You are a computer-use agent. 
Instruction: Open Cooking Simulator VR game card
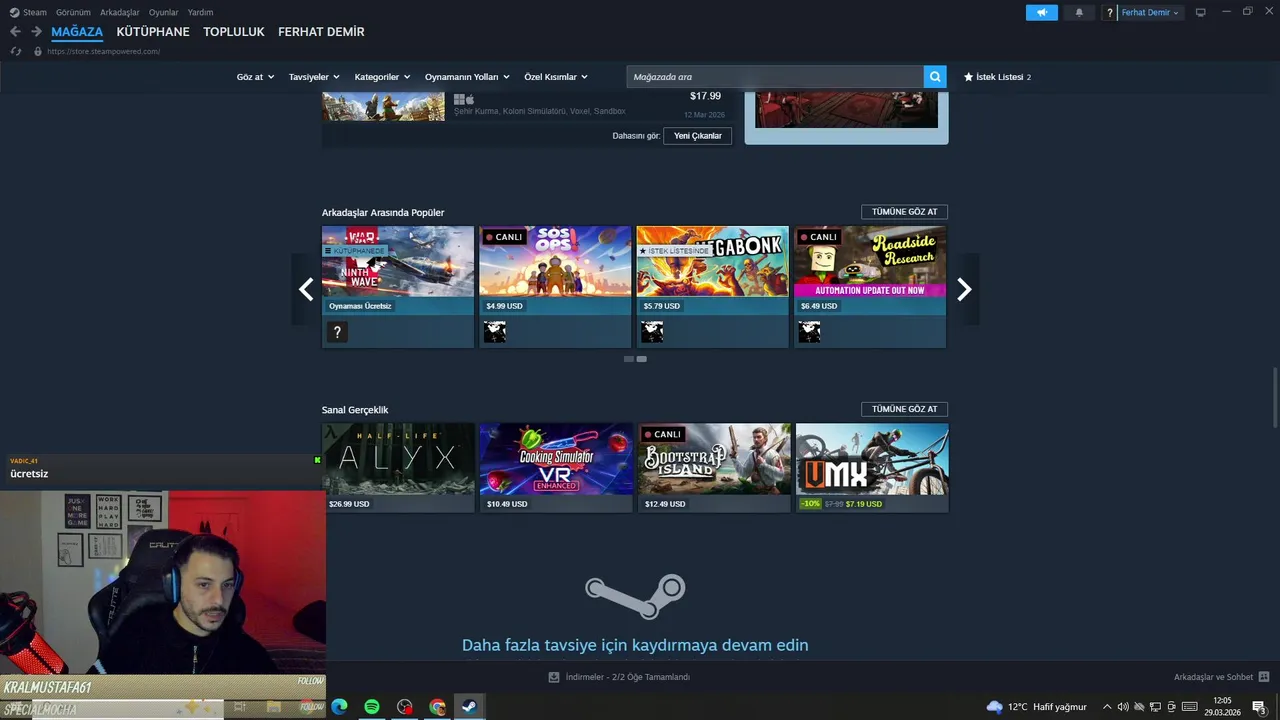point(556,467)
